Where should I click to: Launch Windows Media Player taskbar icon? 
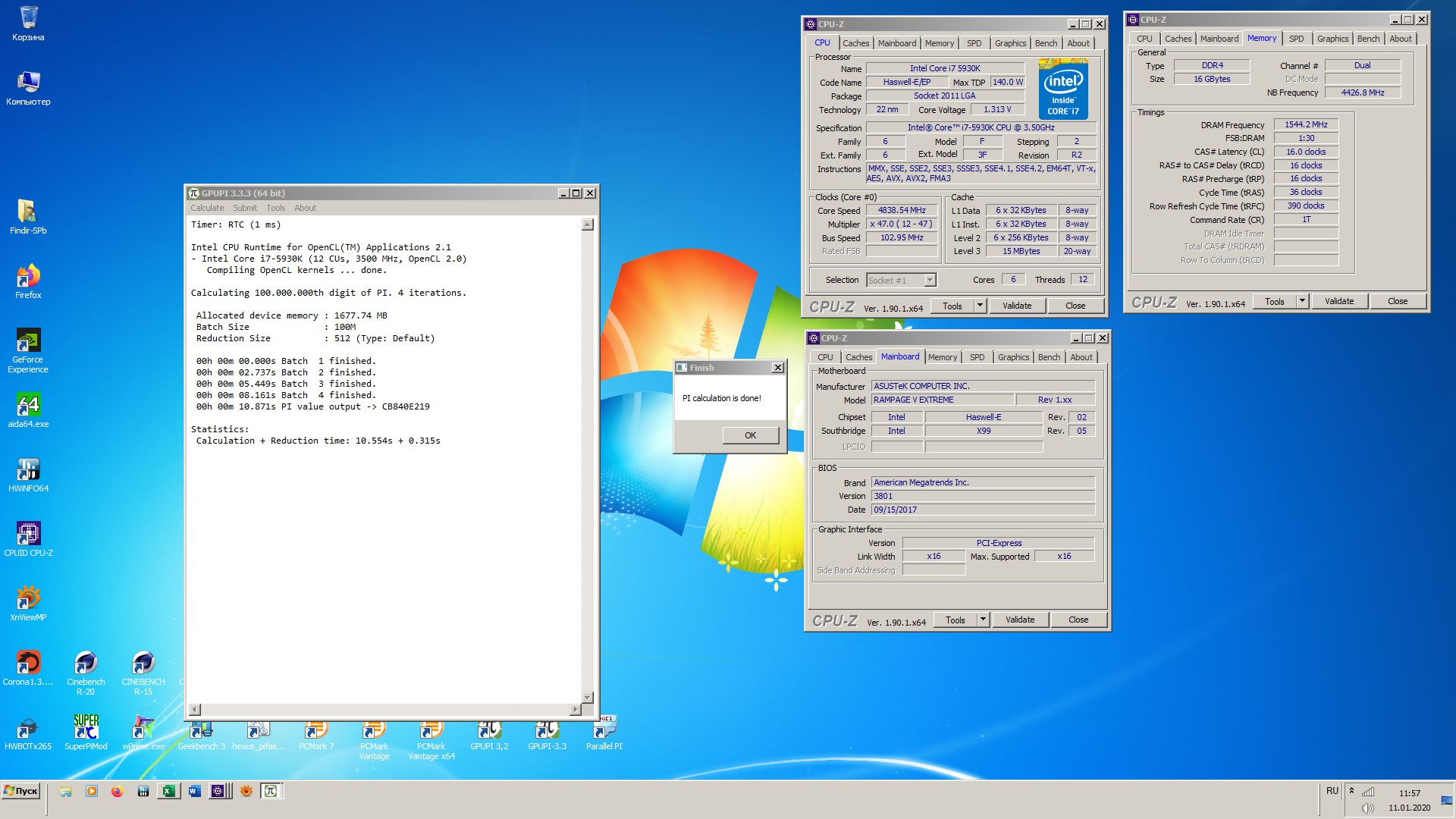[92, 791]
